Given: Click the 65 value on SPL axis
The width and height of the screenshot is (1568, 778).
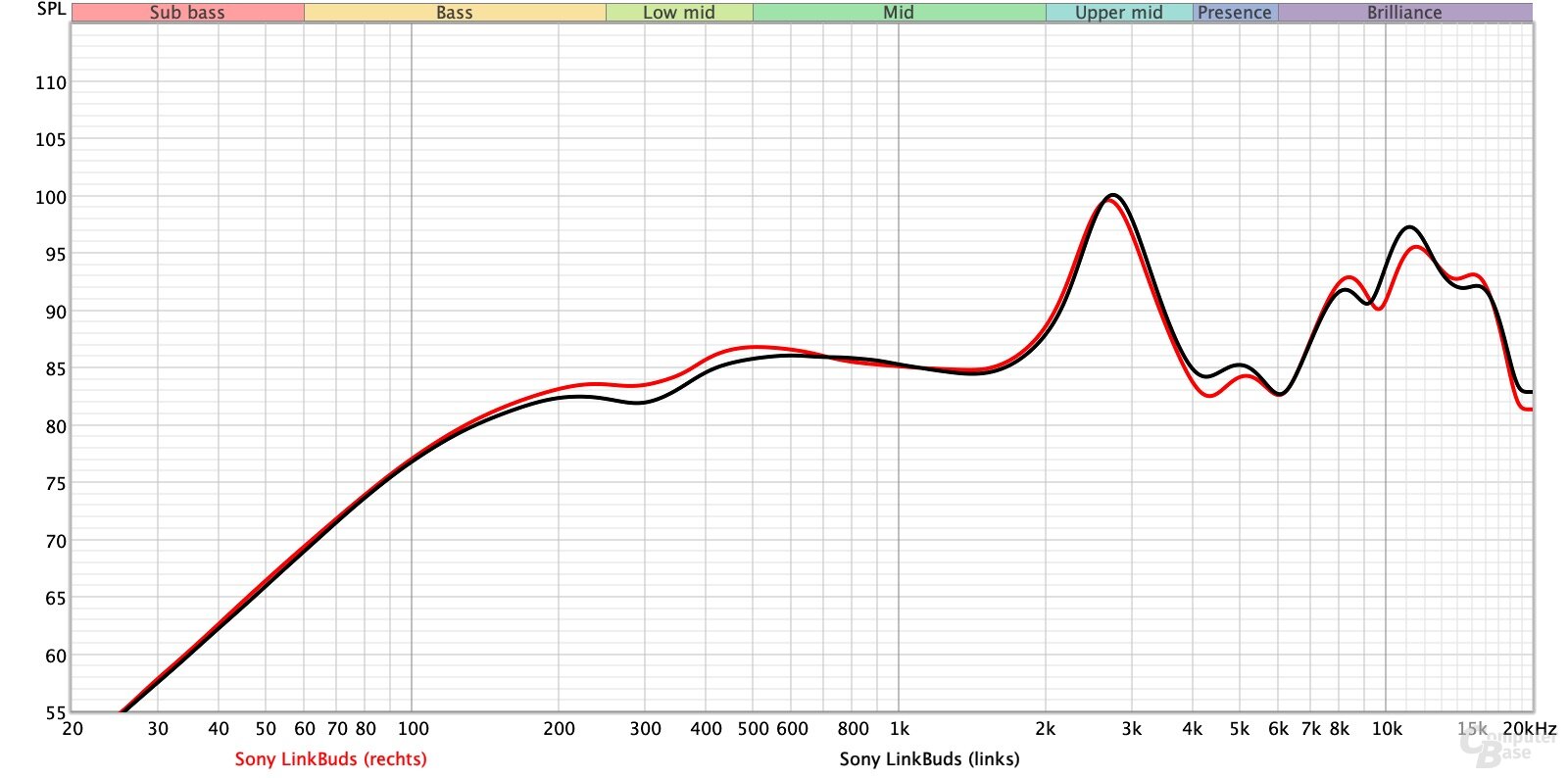Looking at the screenshot, I should coord(56,599).
